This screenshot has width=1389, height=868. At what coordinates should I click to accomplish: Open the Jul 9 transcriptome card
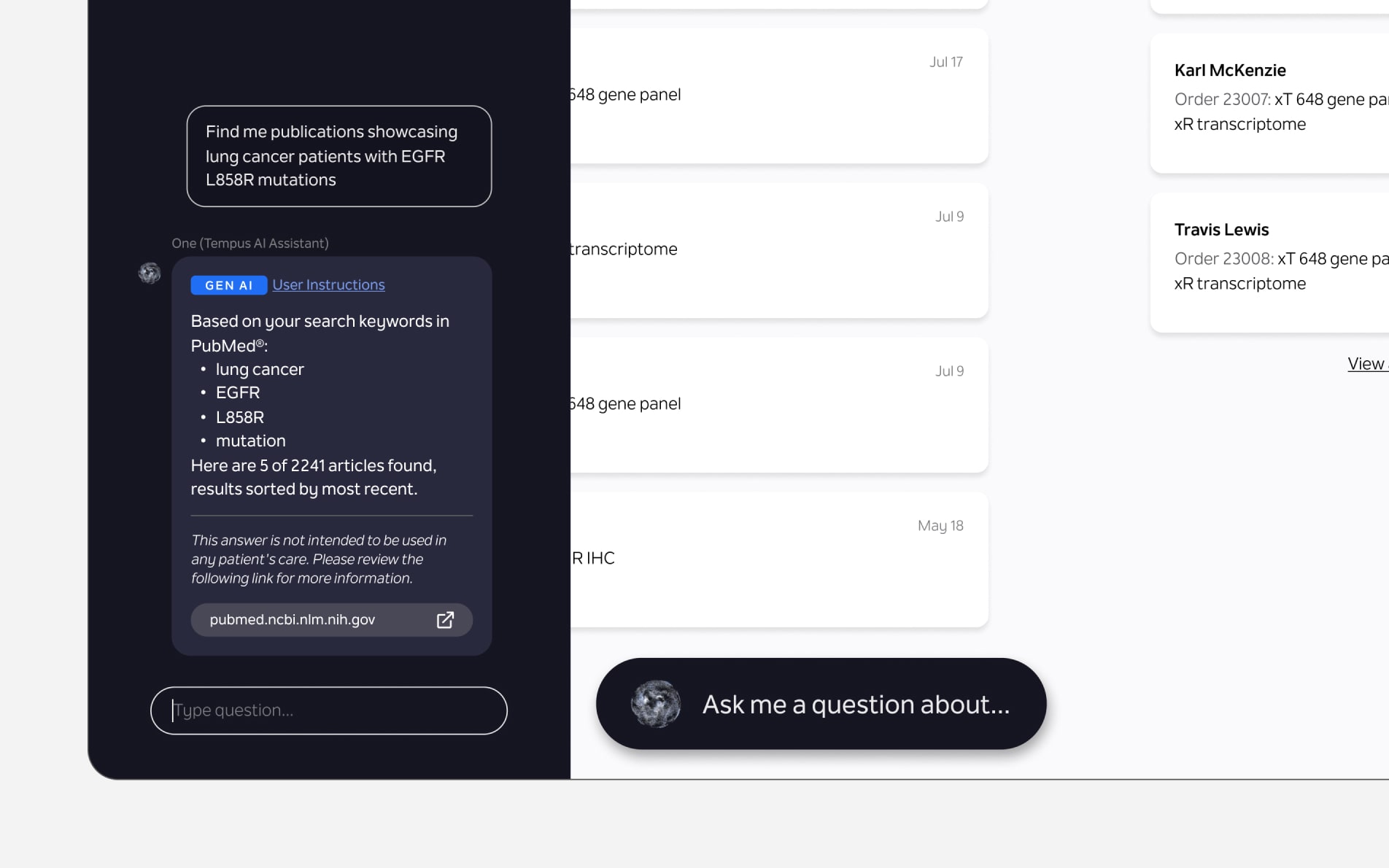[x=779, y=250]
